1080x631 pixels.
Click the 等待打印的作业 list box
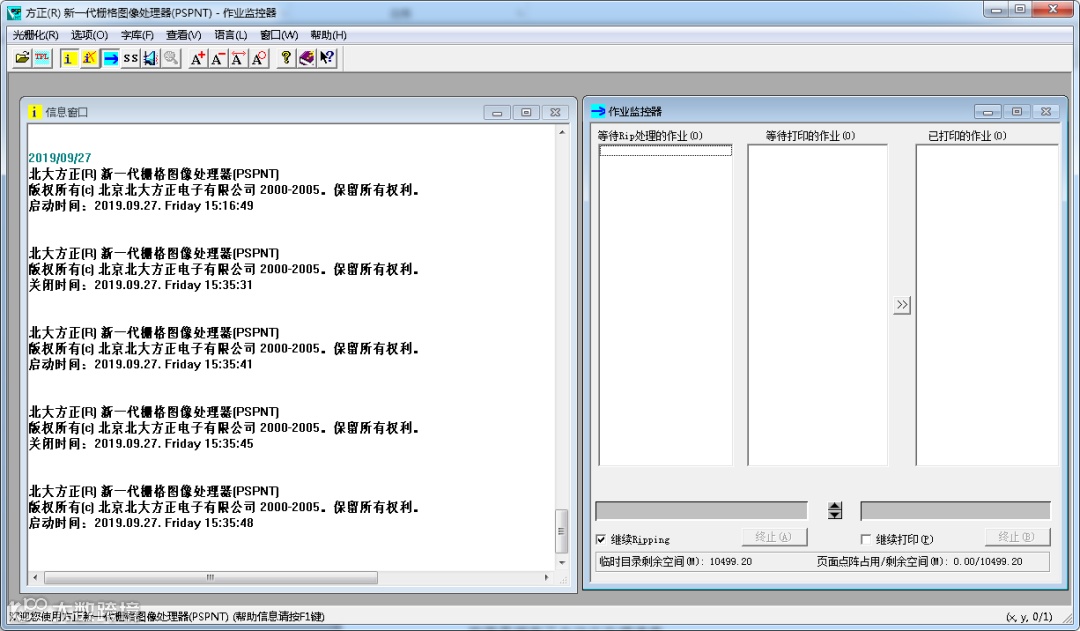tap(818, 304)
